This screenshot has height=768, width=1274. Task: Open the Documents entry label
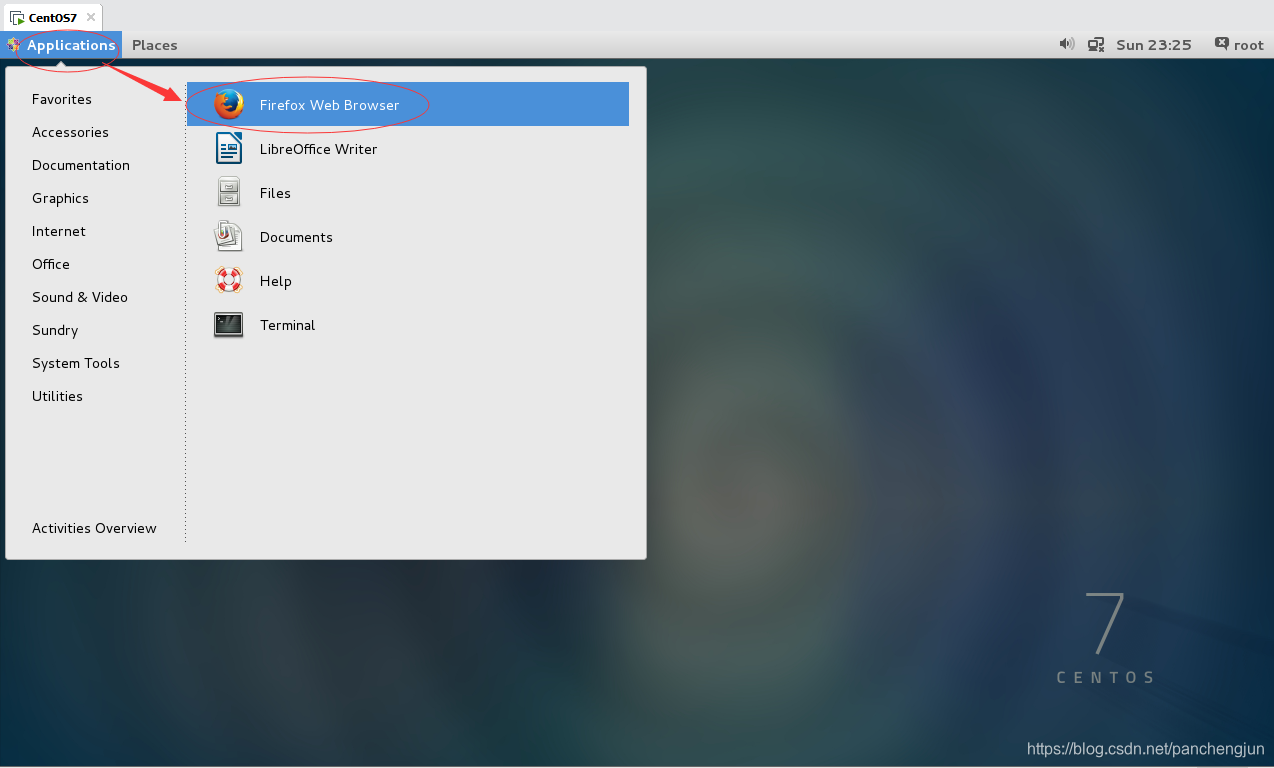click(296, 237)
